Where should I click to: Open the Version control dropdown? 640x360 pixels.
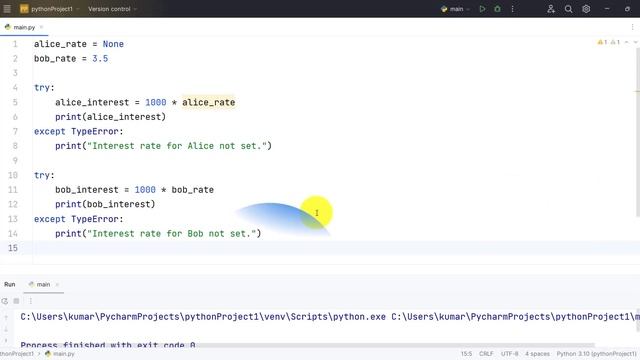[x=112, y=9]
